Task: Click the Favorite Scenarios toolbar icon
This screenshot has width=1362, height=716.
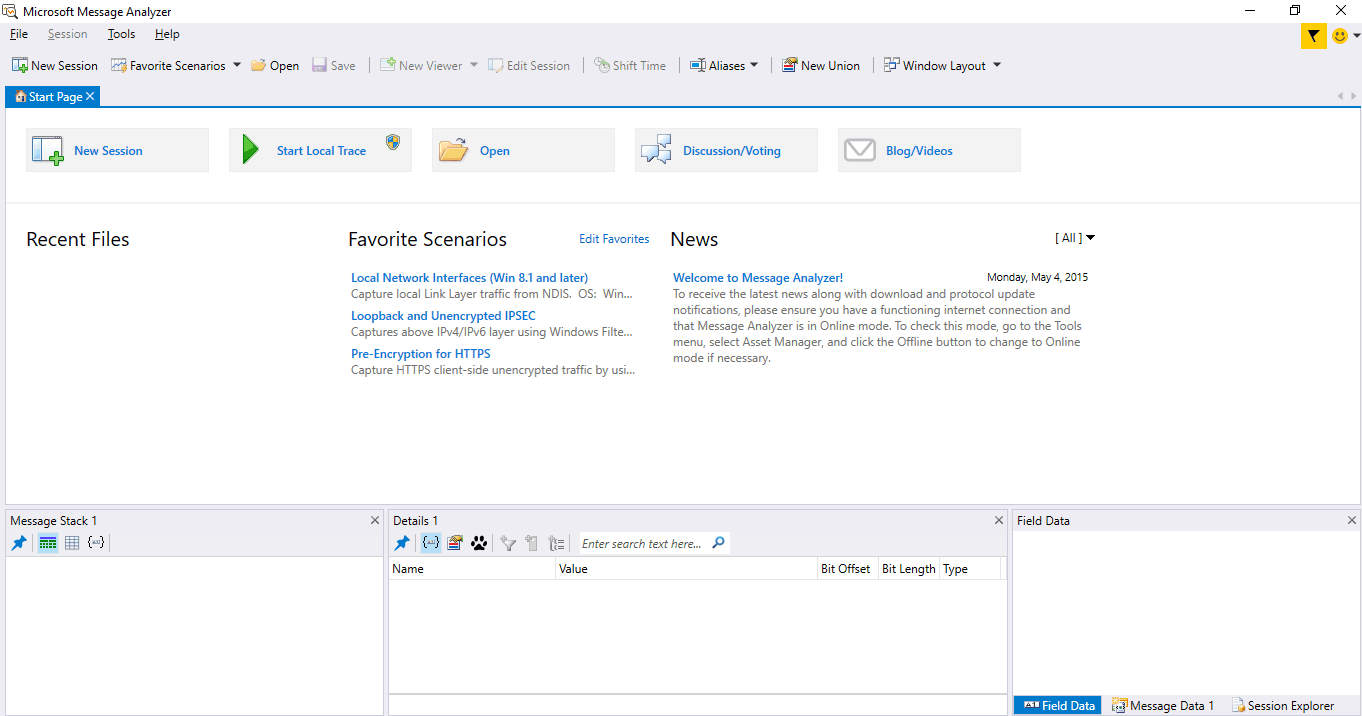Action: pyautogui.click(x=119, y=65)
